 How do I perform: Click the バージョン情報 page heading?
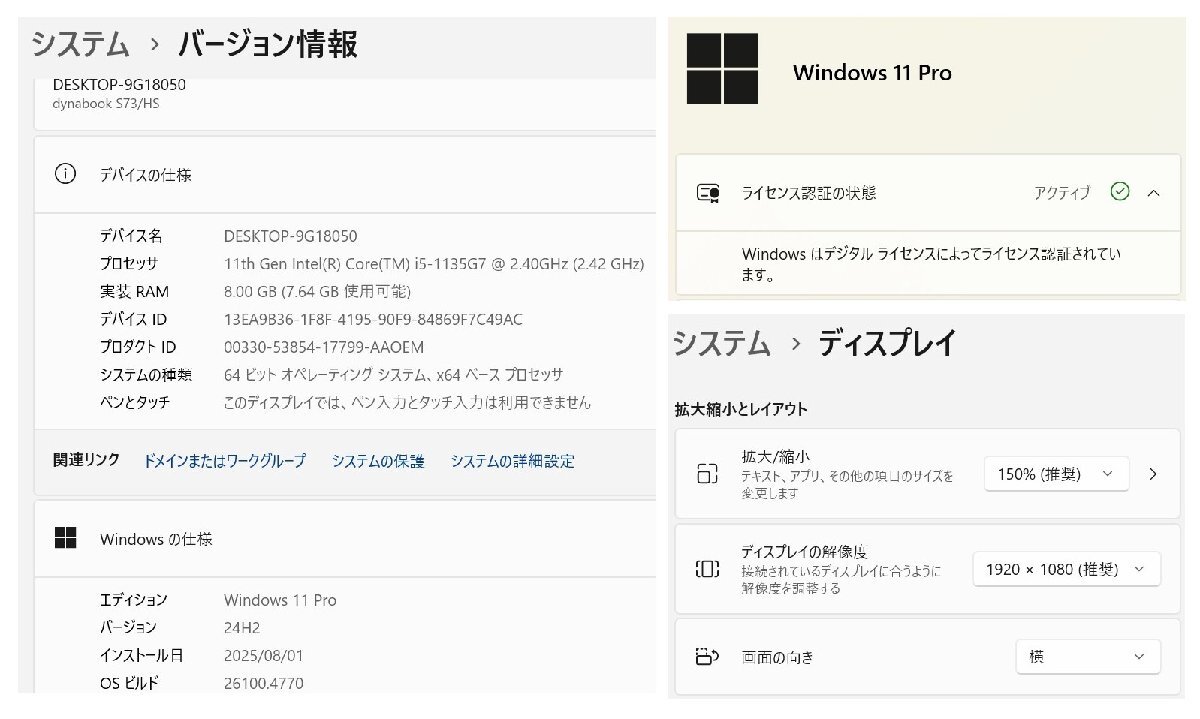click(x=268, y=44)
